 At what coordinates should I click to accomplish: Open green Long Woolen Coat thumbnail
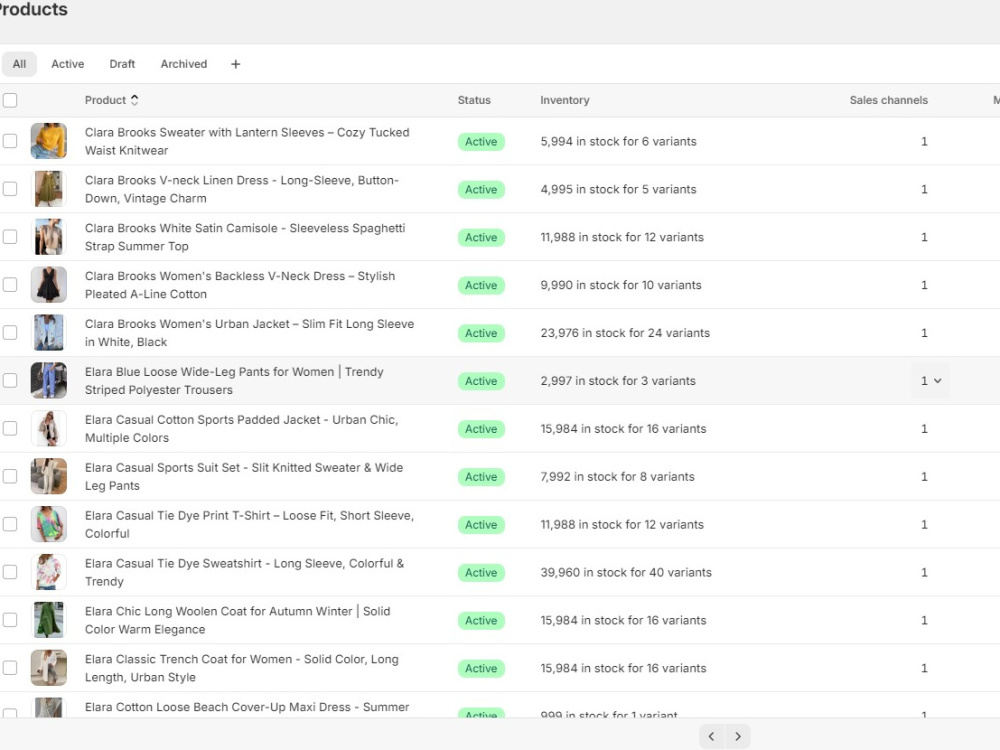tap(48, 619)
